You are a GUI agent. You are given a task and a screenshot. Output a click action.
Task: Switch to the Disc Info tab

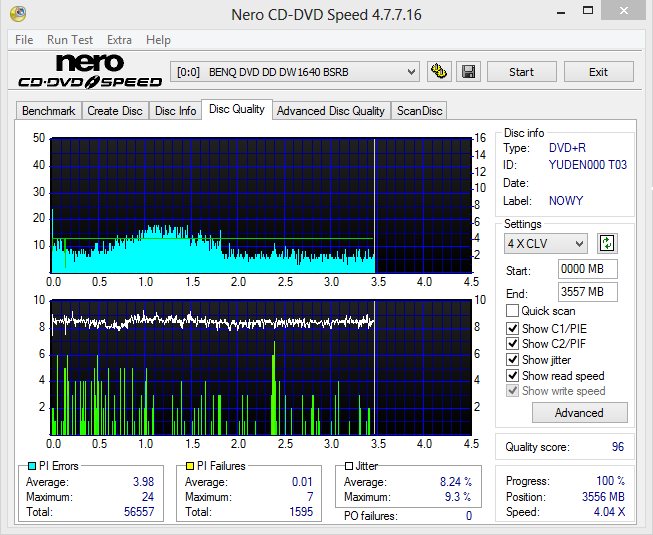coord(175,111)
